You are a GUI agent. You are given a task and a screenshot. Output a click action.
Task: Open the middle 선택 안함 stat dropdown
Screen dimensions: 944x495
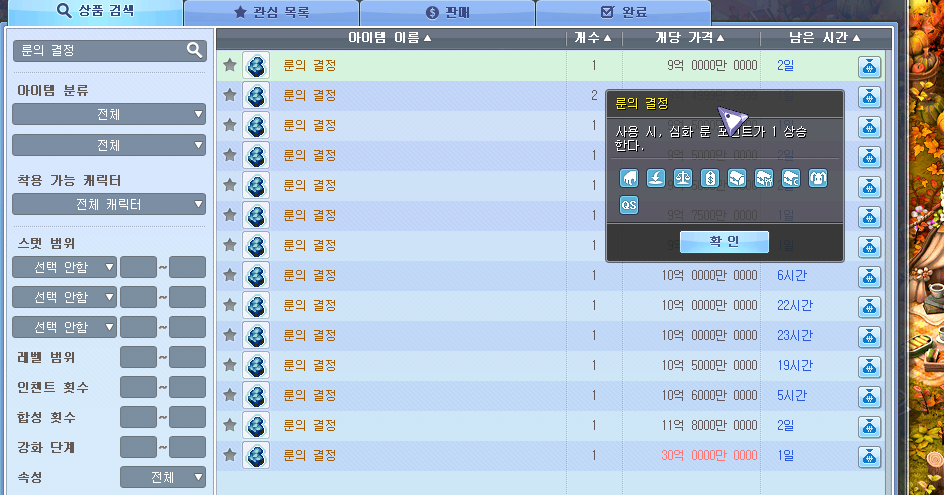64,297
